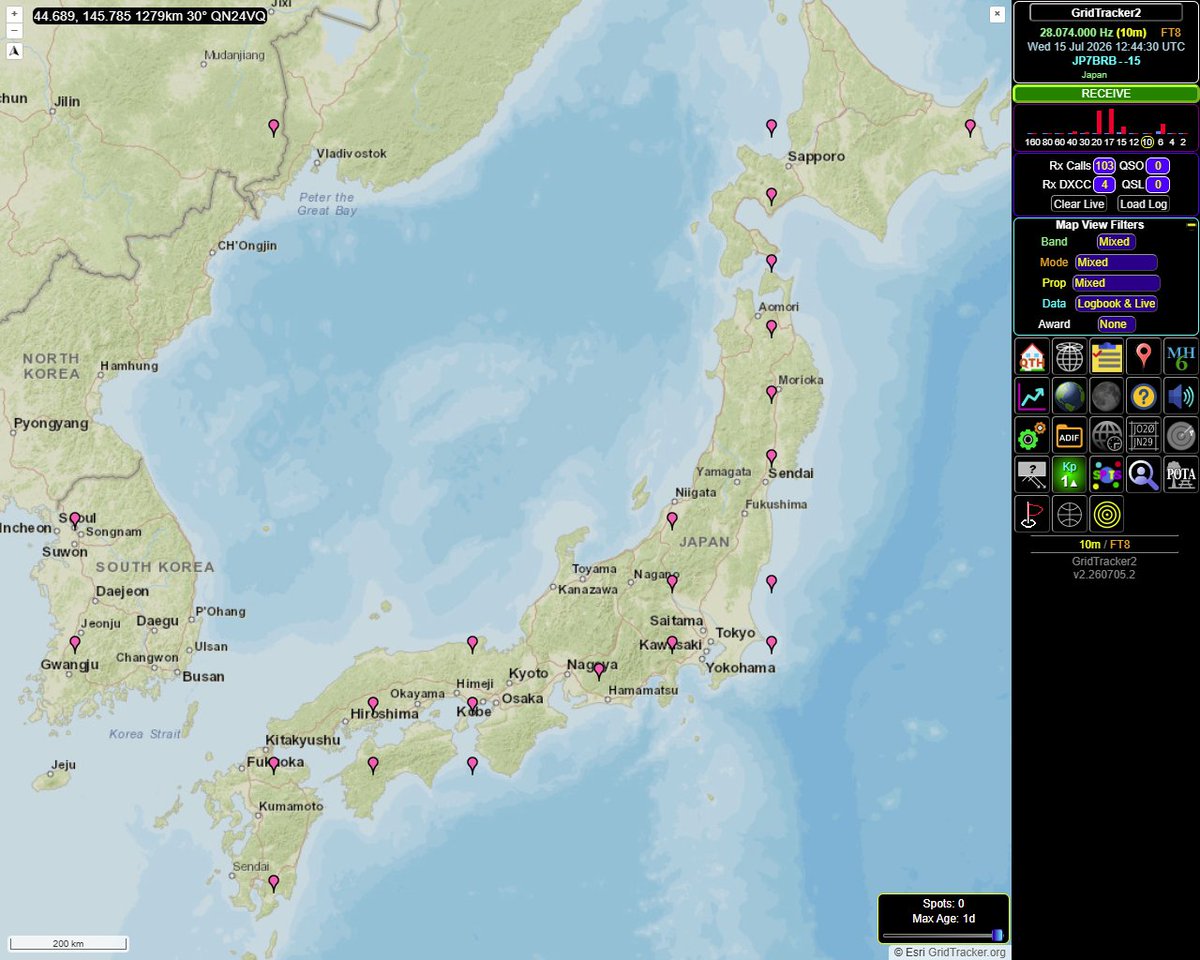1200x960 pixels.
Task: Click the QSO 0 counter
Action: click(x=1158, y=165)
